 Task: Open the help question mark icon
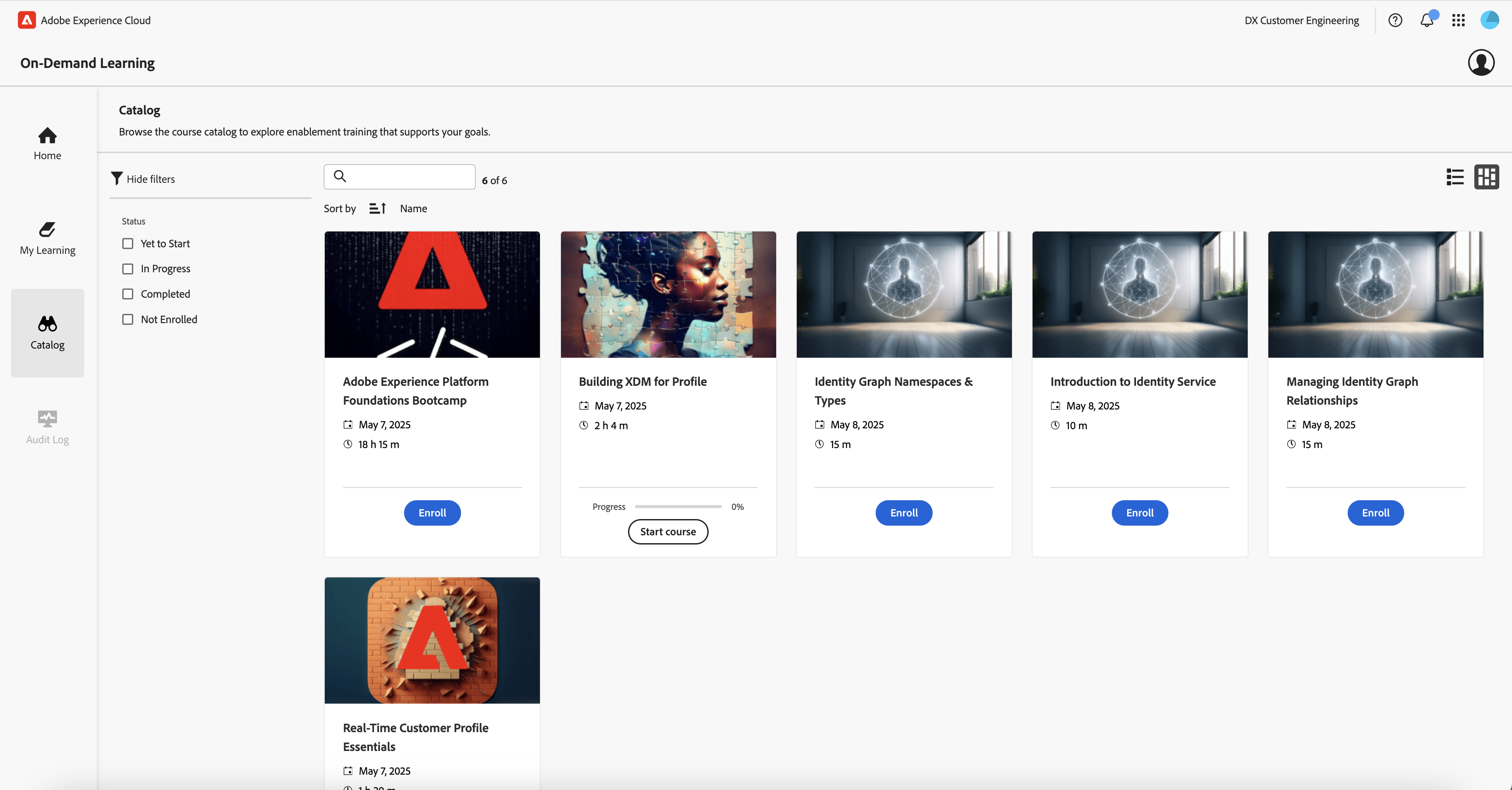click(x=1395, y=21)
